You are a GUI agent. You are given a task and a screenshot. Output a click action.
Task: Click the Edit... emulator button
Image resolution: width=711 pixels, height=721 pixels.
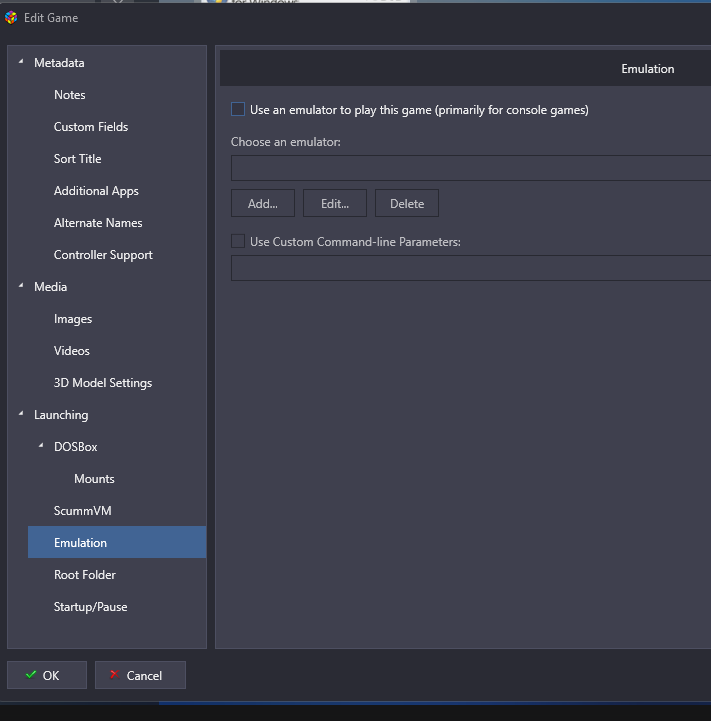(x=335, y=203)
